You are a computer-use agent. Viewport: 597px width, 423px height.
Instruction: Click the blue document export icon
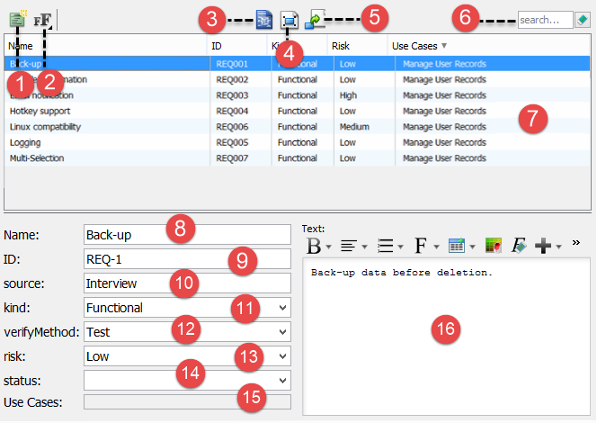pos(264,20)
